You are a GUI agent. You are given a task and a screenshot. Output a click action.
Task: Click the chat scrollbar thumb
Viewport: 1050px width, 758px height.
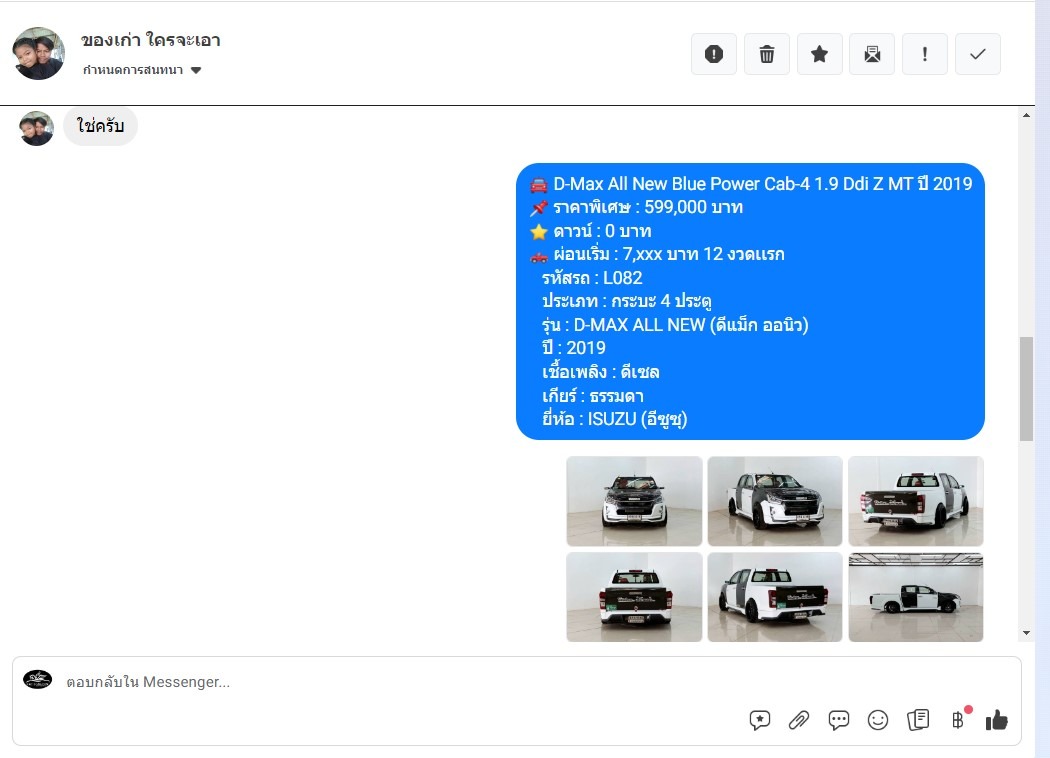click(1026, 388)
